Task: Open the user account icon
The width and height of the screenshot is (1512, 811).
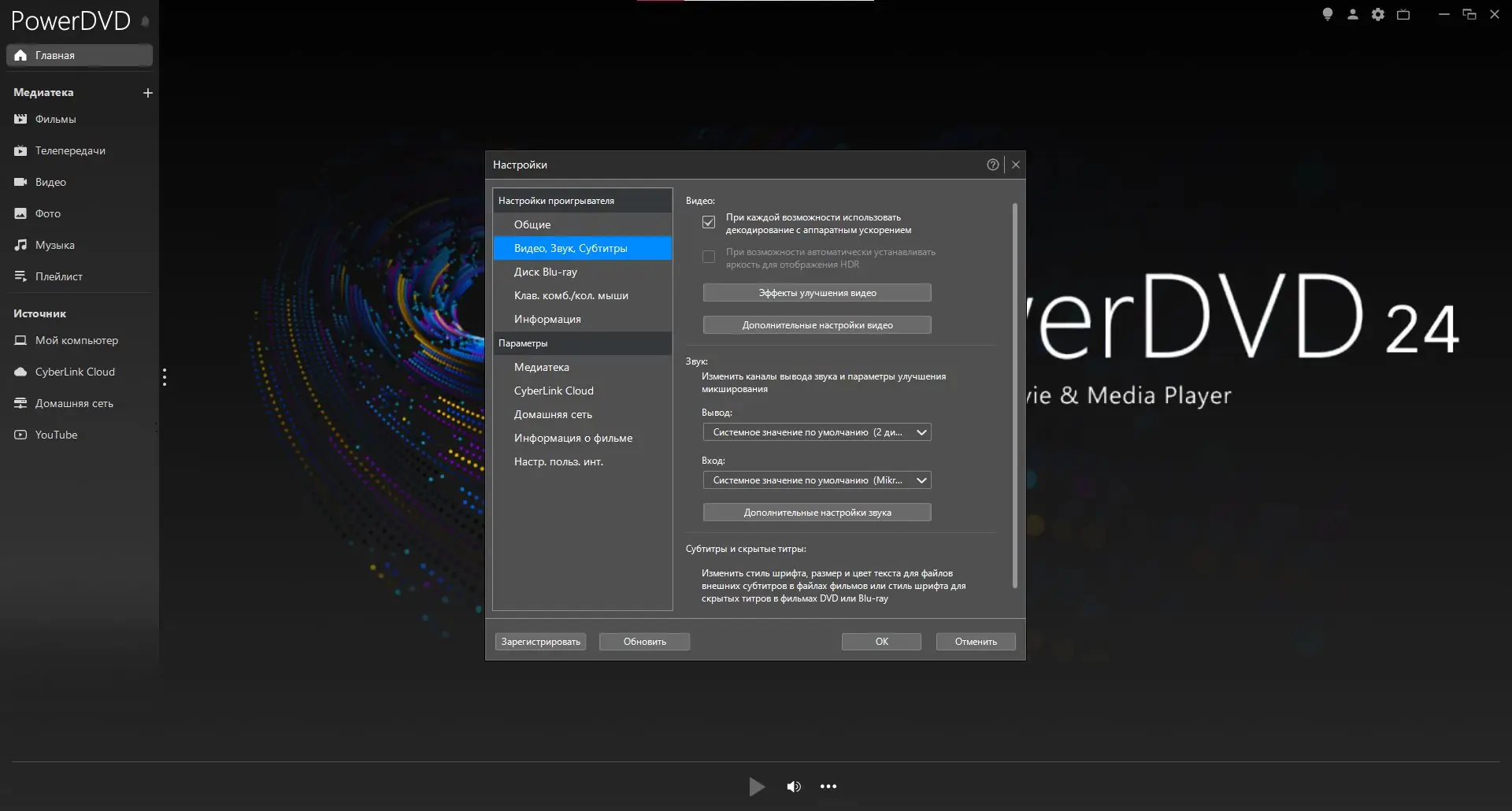Action: click(x=1352, y=14)
